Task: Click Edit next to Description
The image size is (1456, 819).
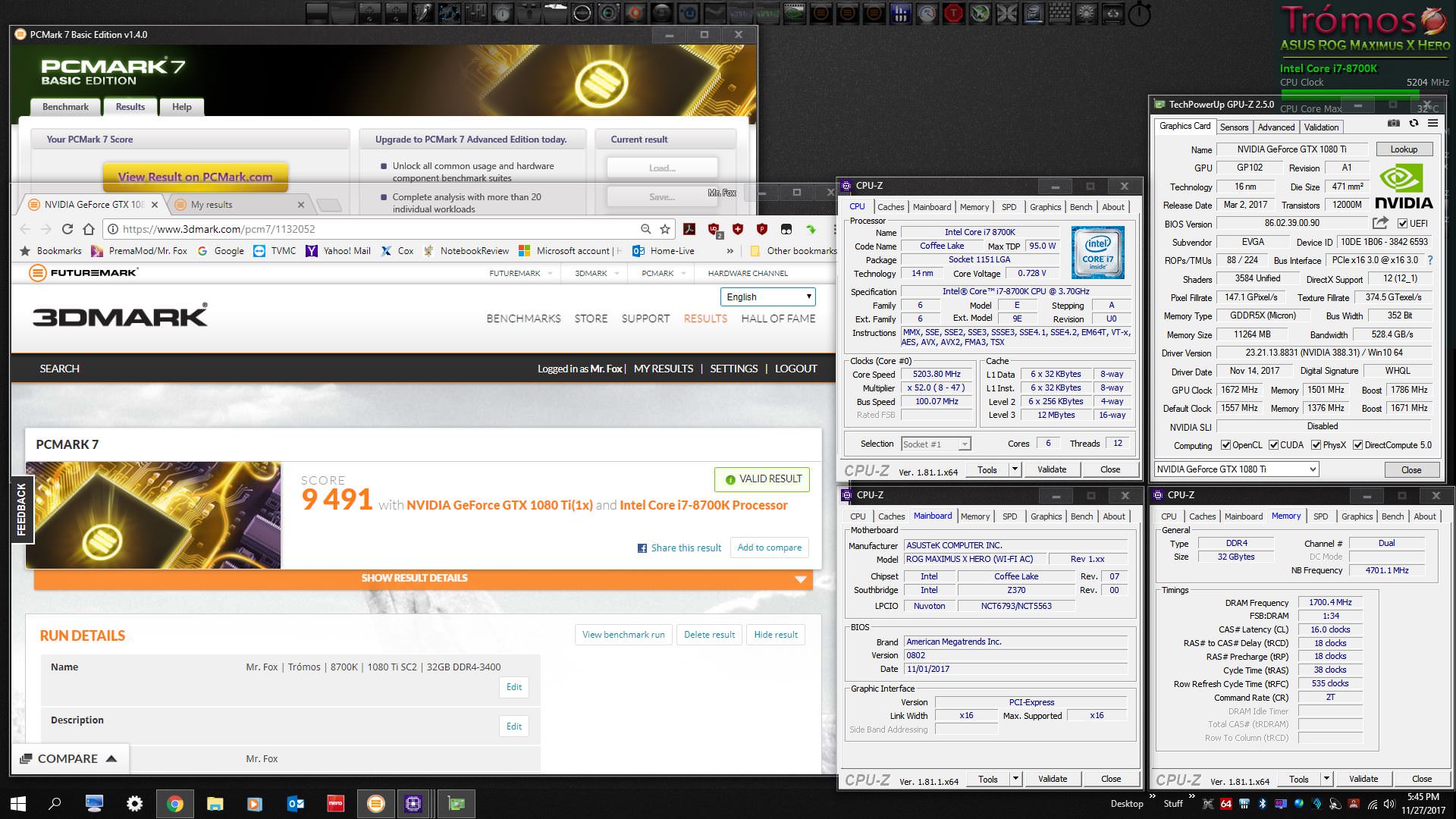Action: pyautogui.click(x=514, y=726)
